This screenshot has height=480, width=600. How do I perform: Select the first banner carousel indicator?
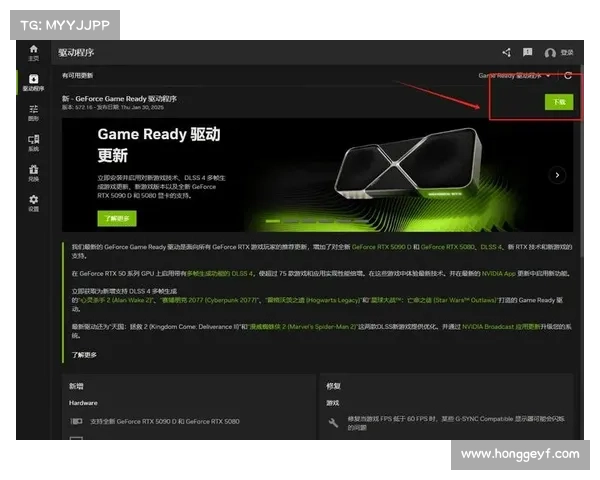coord(273,221)
